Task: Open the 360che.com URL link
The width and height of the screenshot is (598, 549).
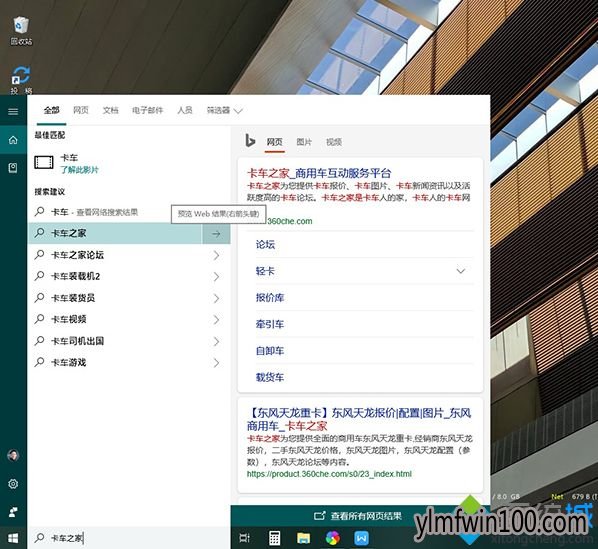Action: click(x=289, y=221)
